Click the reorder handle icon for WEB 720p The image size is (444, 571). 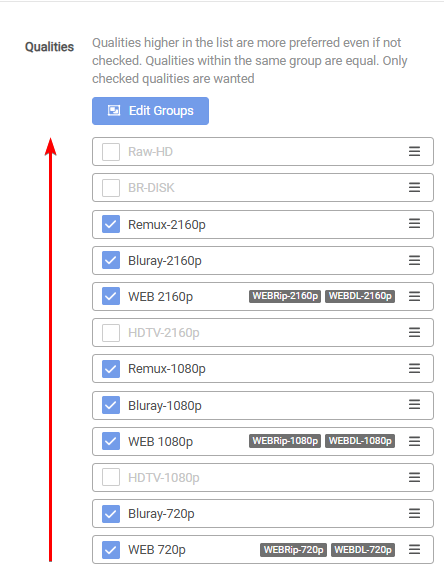pos(414,550)
